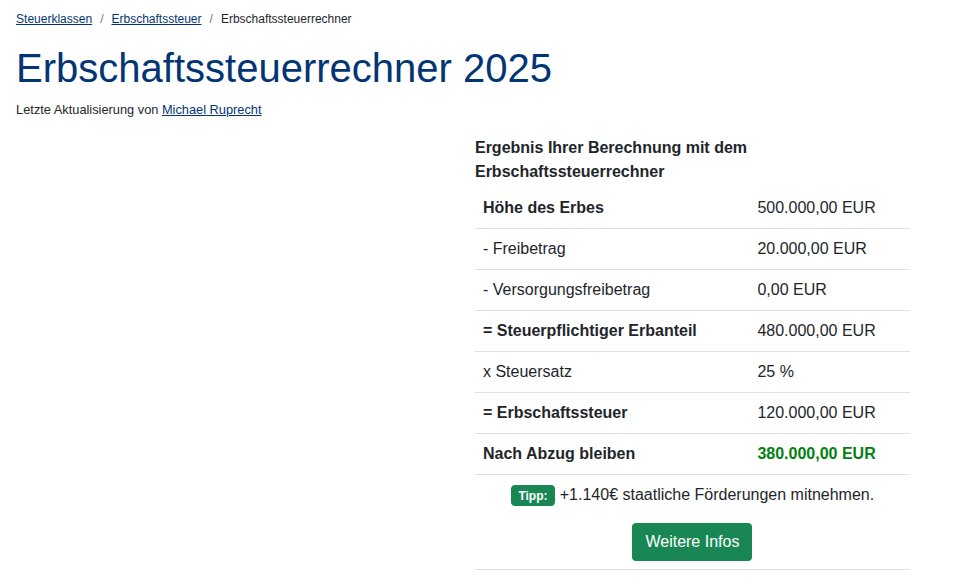Click the 25 % tax rate value
Viewport: 967px width, 587px height.
[x=775, y=372]
